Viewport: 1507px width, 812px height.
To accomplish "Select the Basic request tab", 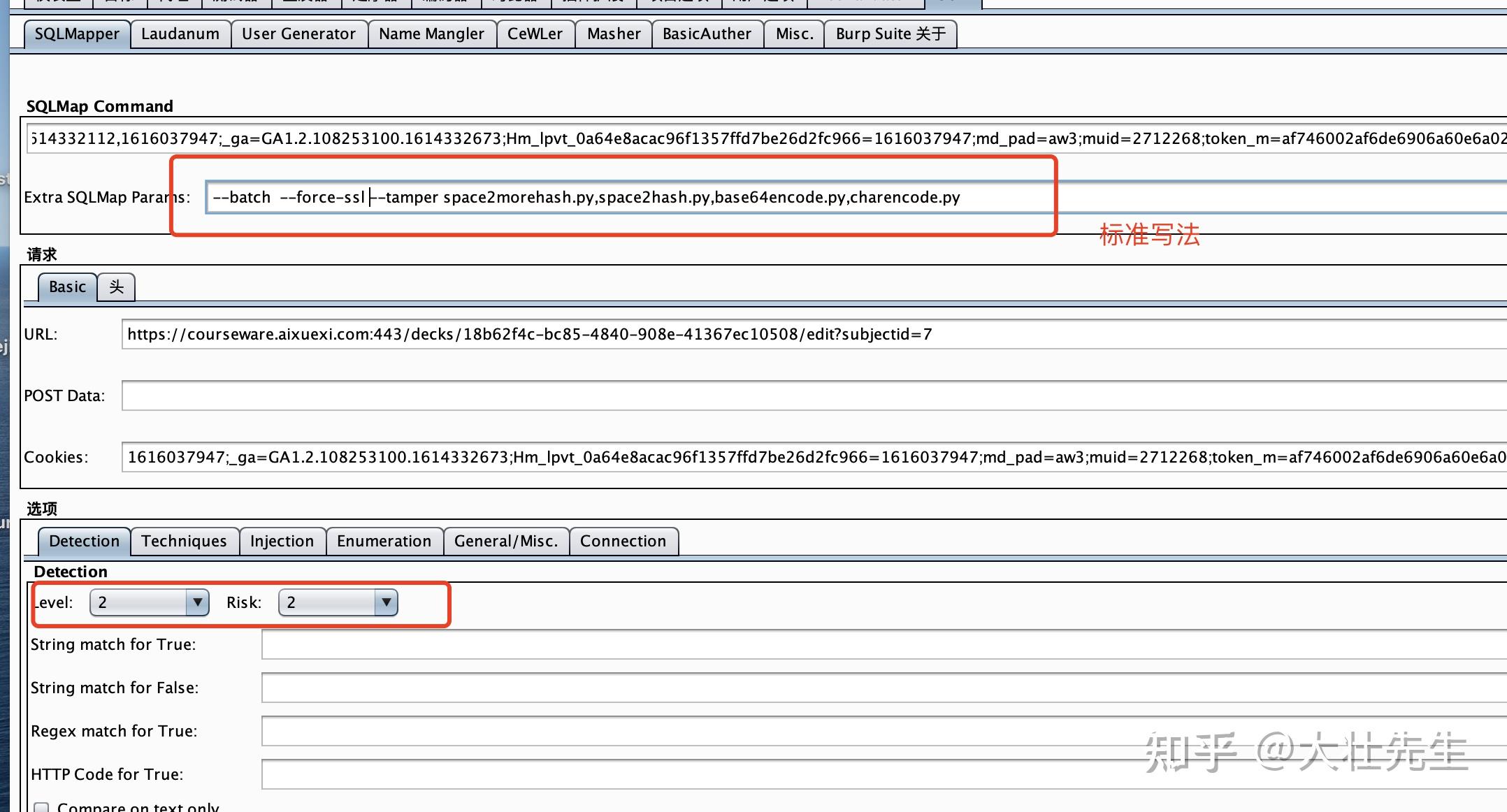I will [66, 287].
